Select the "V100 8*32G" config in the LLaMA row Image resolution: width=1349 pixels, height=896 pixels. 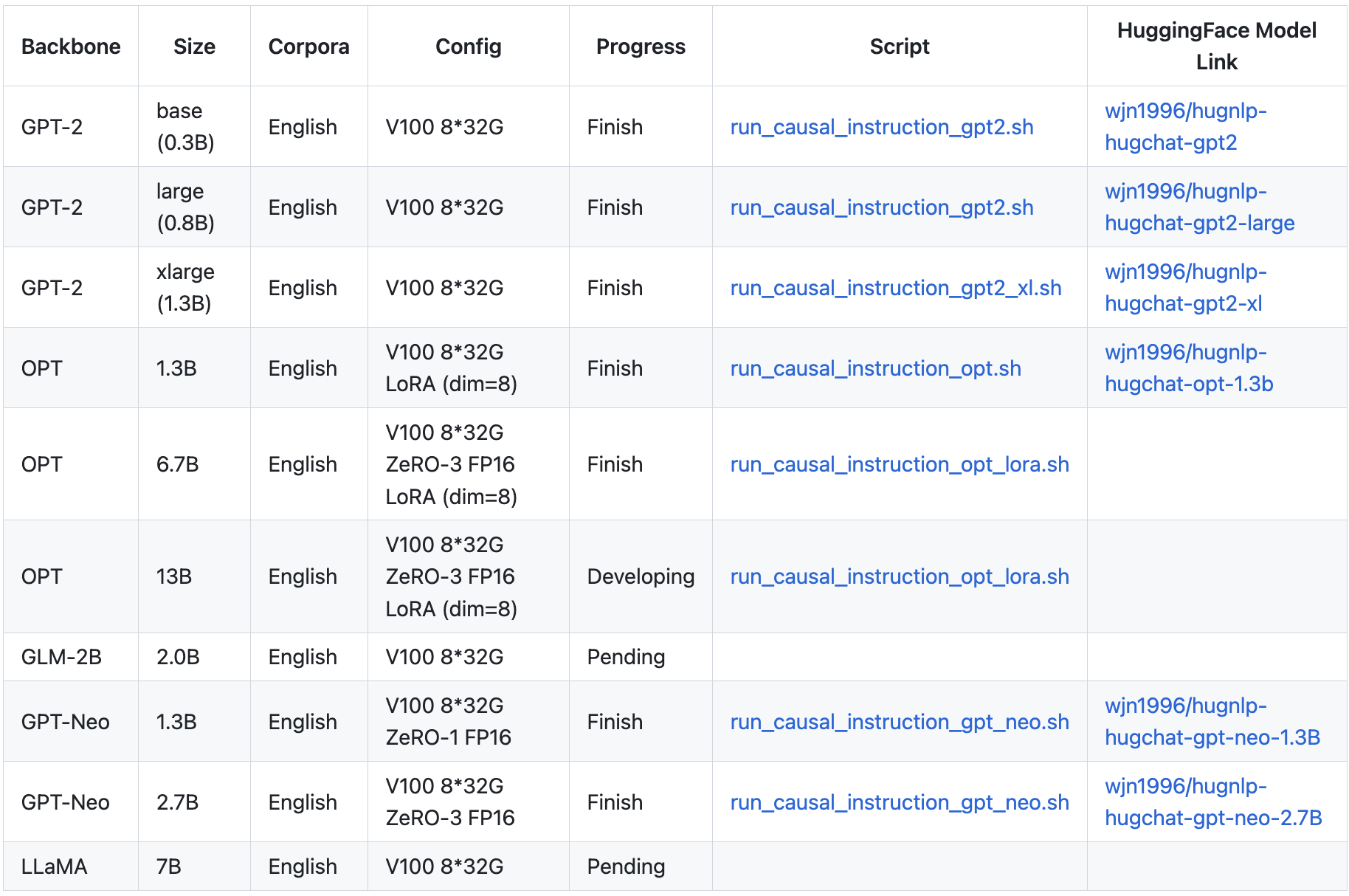(469, 866)
